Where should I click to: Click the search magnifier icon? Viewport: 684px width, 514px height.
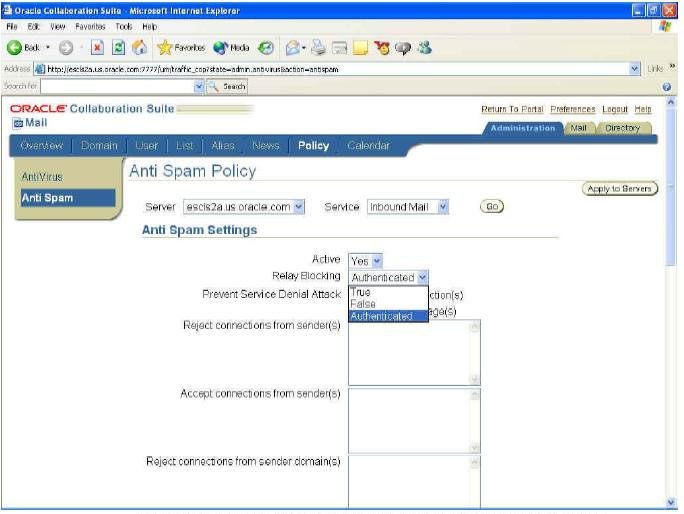[x=213, y=86]
